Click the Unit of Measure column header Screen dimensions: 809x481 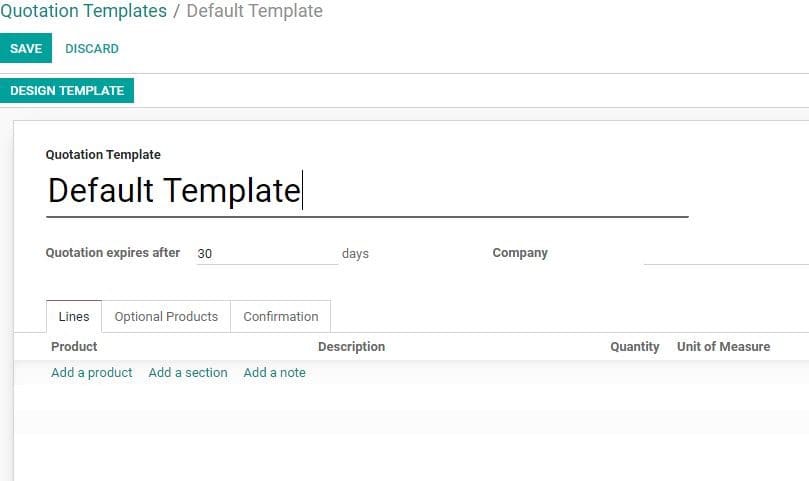click(723, 347)
